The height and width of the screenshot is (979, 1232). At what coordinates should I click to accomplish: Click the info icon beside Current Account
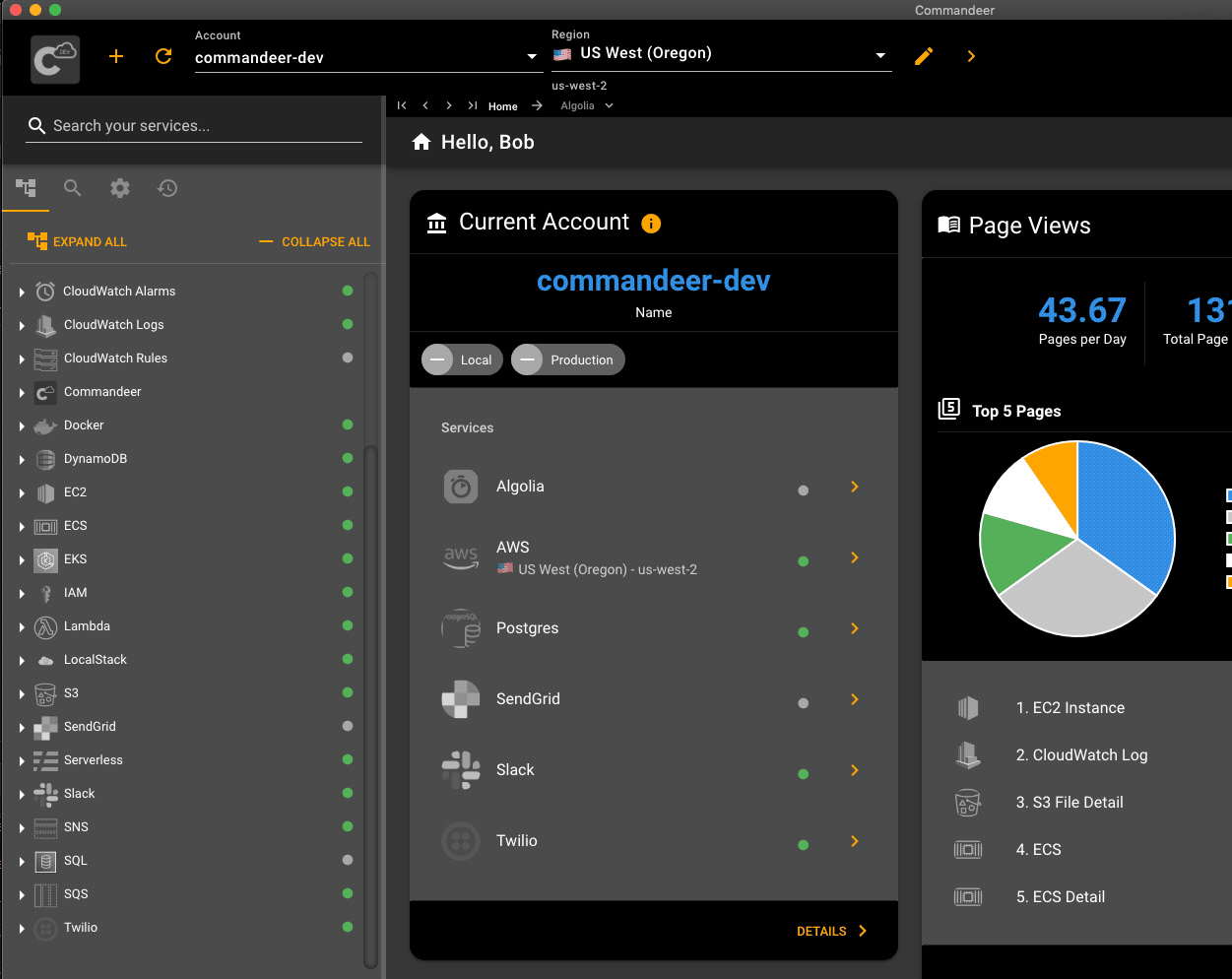coord(651,224)
